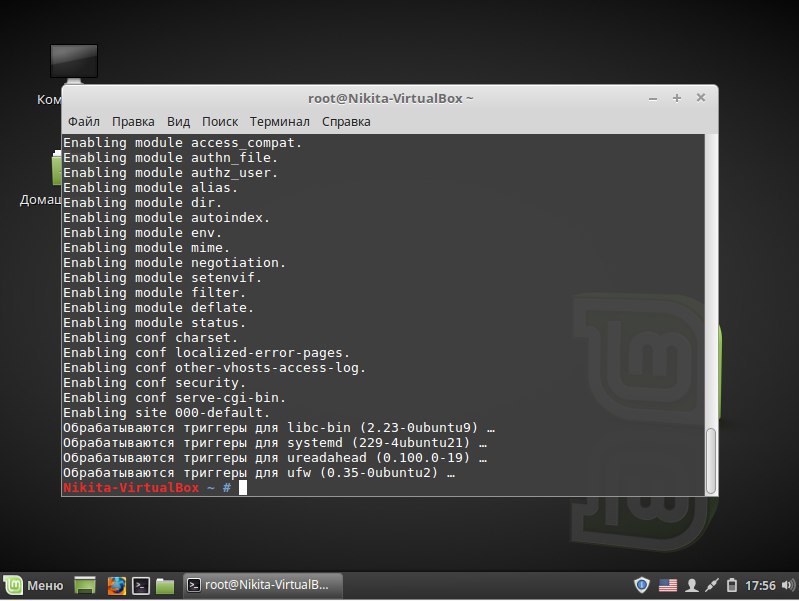Minimize the terminal window
799x601 pixels.
(653, 98)
